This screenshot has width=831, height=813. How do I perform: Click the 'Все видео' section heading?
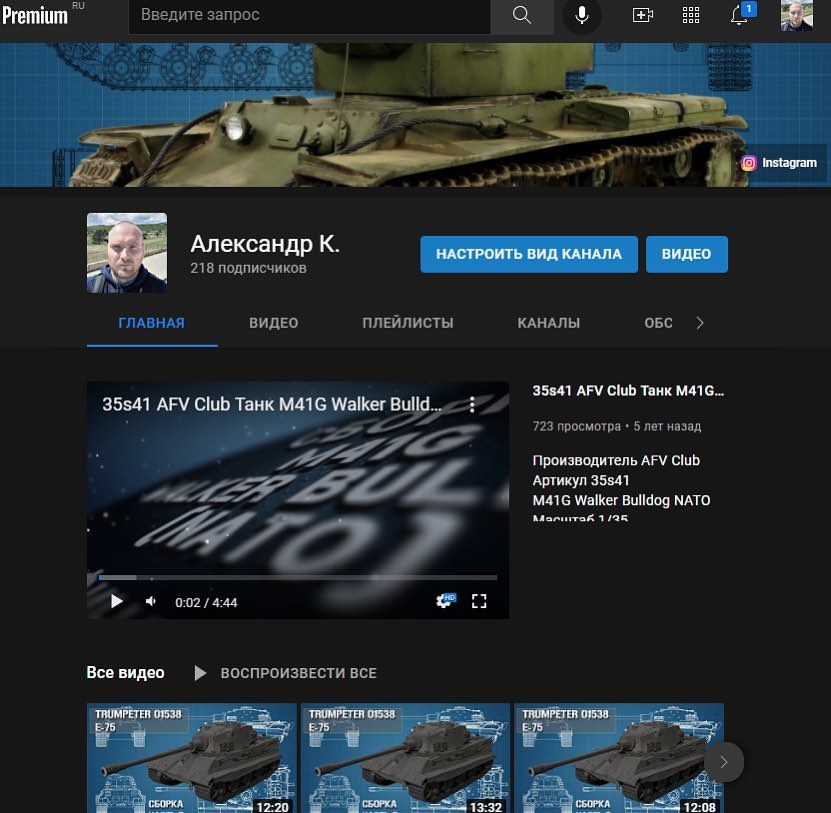tap(126, 673)
